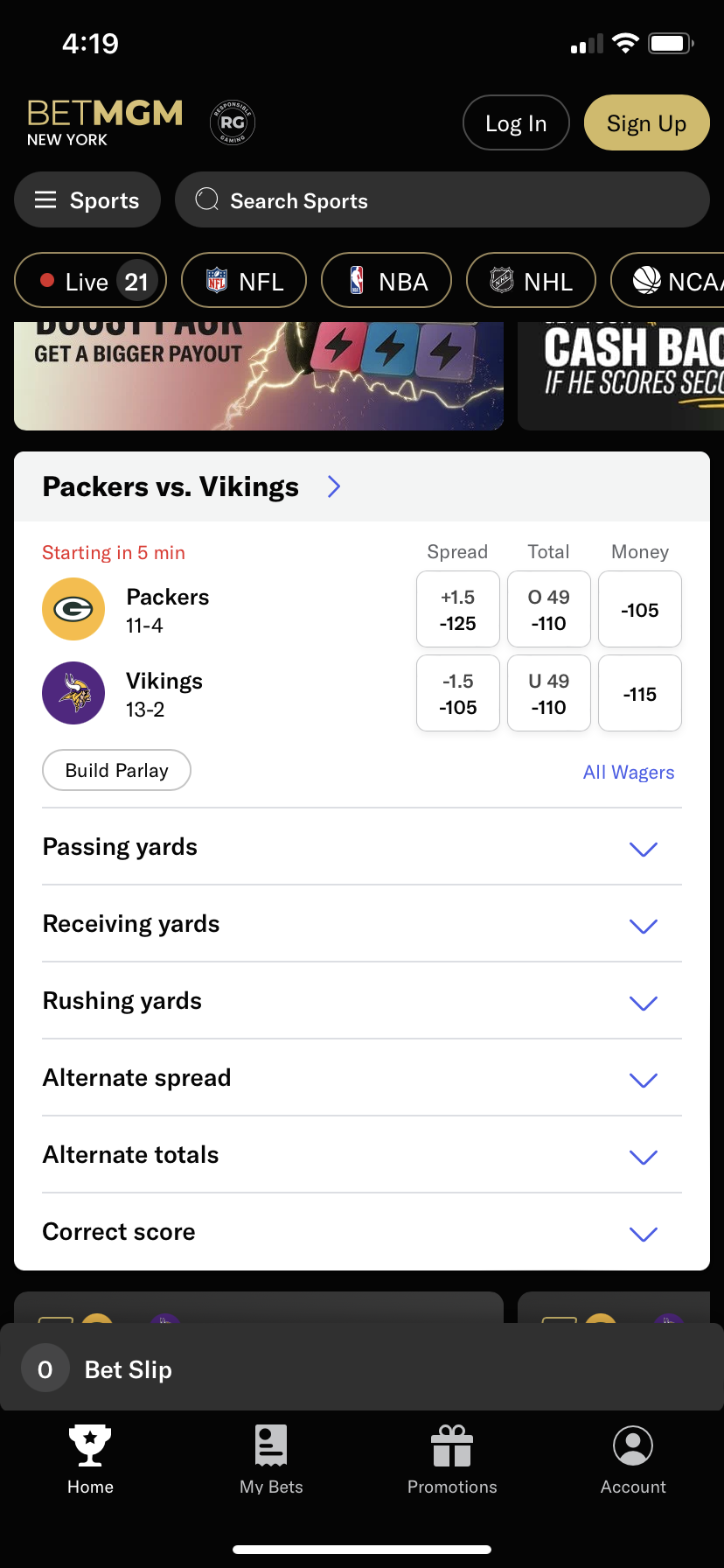Screen dimensions: 724x1568
Task: Open the Home trophy tab
Action: click(90, 1445)
